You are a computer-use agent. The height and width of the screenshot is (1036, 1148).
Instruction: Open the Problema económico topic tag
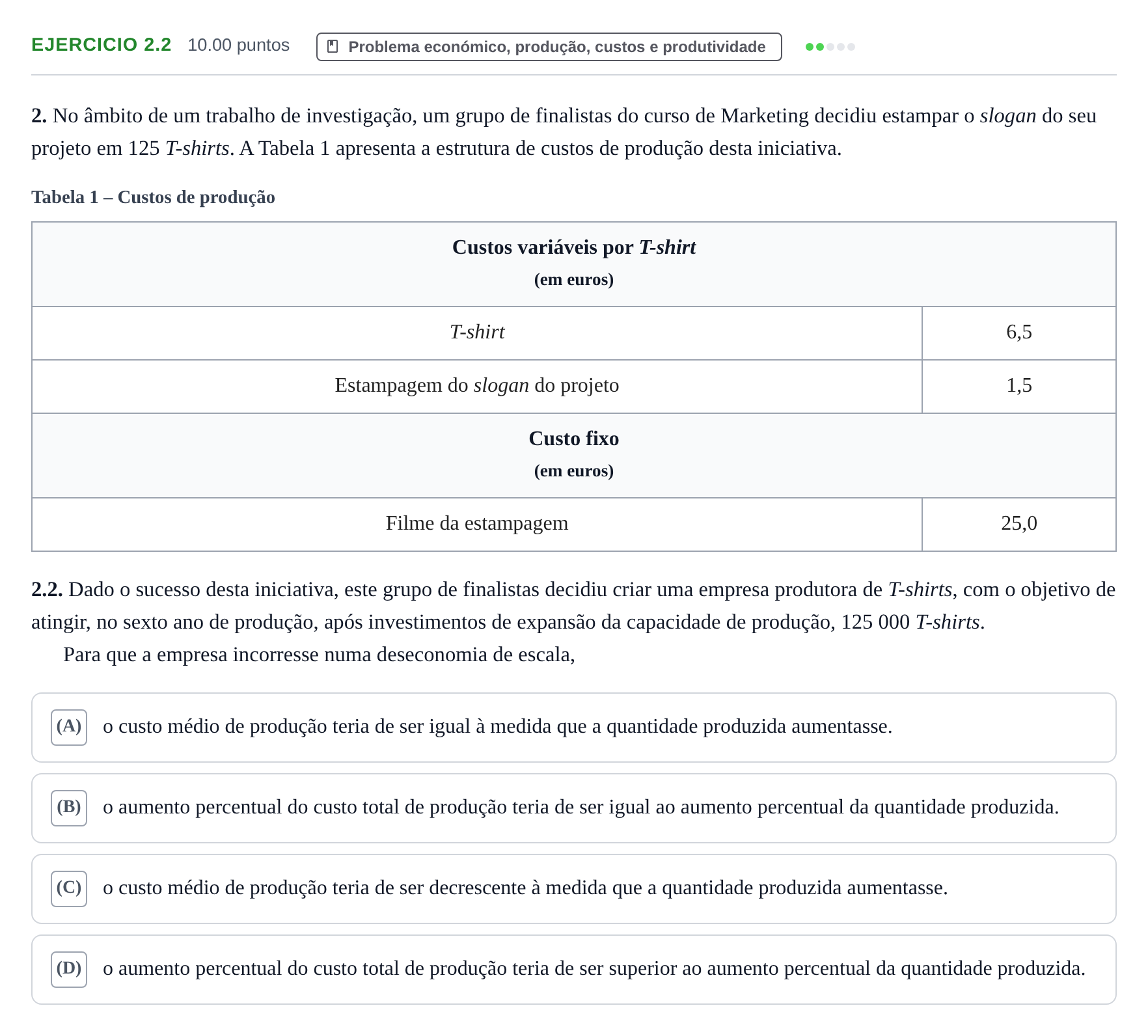pos(549,47)
